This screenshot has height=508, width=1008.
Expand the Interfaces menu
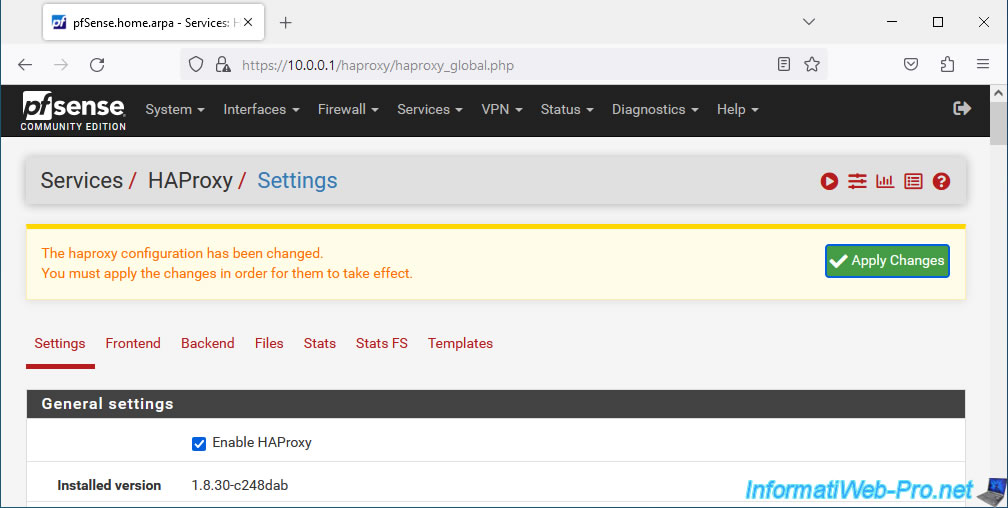click(x=262, y=109)
